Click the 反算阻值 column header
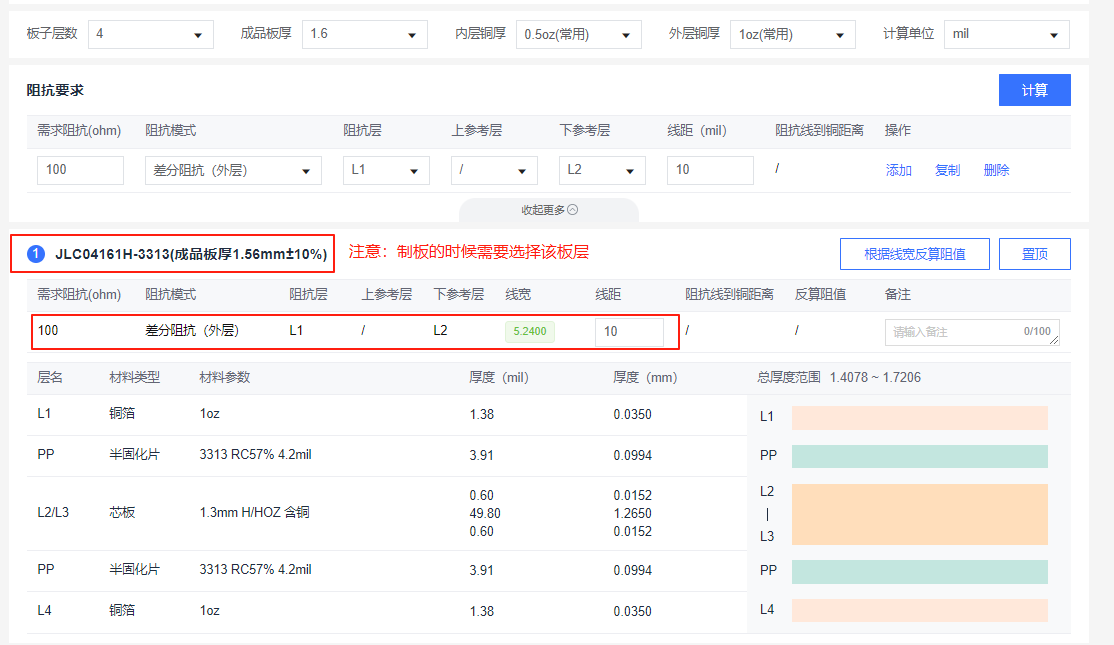The width and height of the screenshot is (1114, 645). (x=820, y=294)
